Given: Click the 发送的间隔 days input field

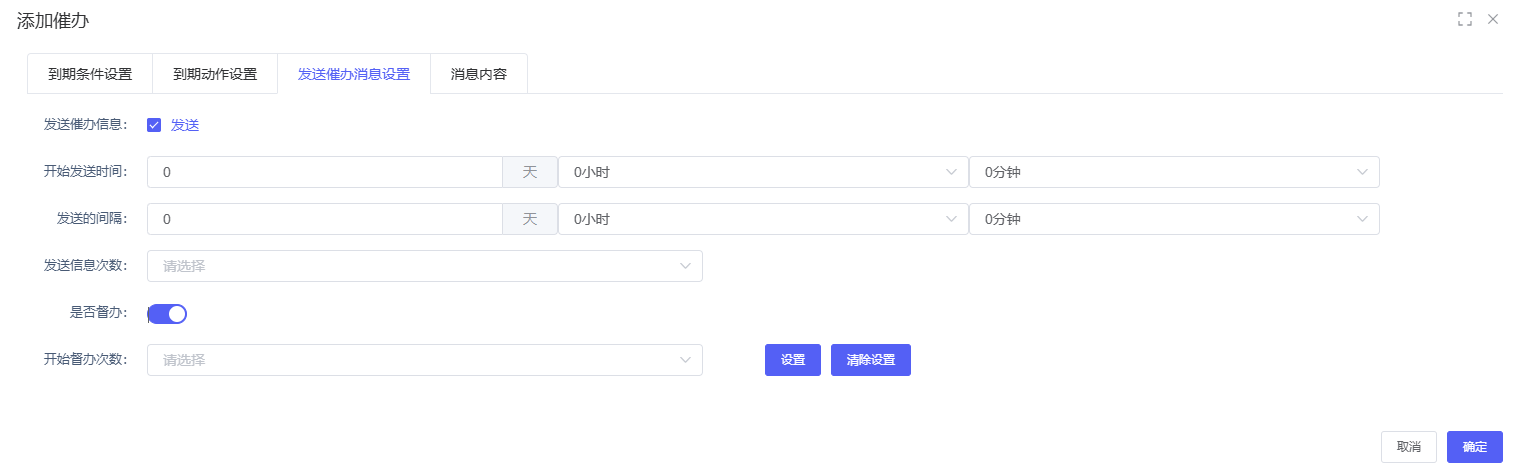Looking at the screenshot, I should (x=325, y=219).
